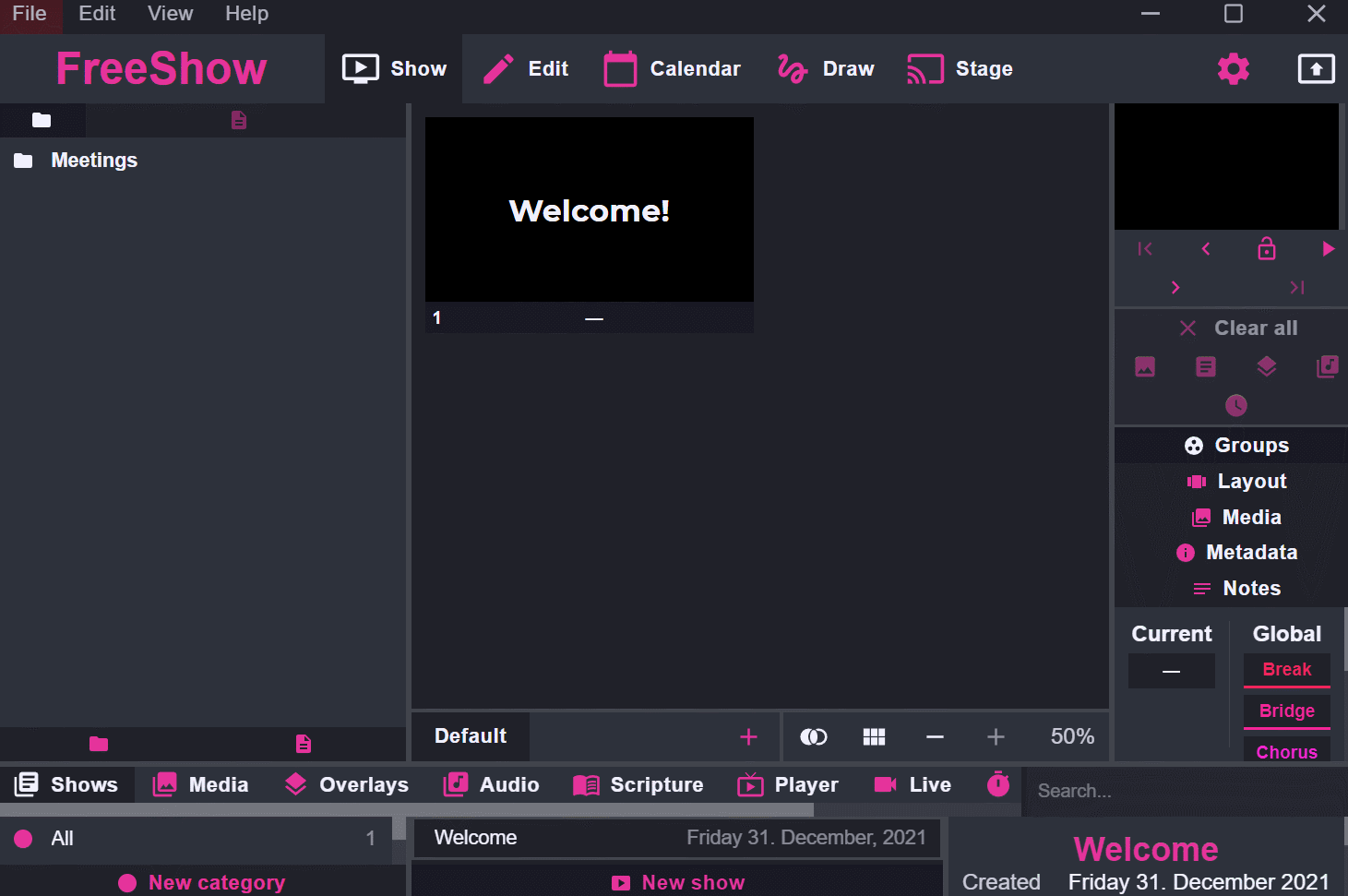Open the timers panel beside Live
Image resolution: width=1348 pixels, height=896 pixels.
(997, 784)
